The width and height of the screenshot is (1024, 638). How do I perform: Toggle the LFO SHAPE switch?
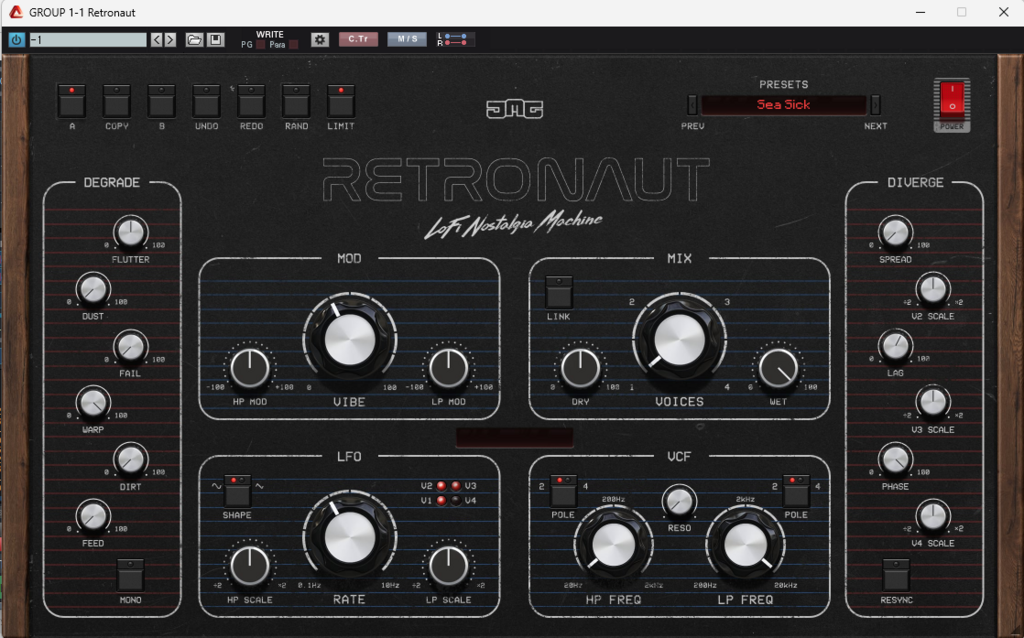(237, 491)
